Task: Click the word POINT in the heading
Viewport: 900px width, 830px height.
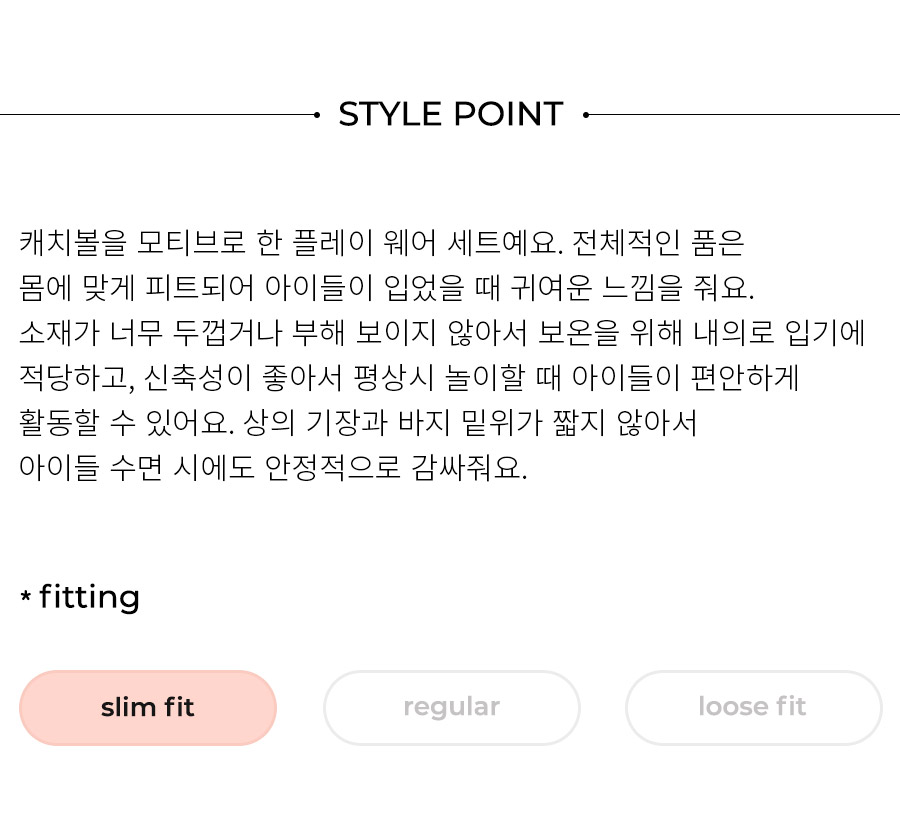Action: [x=509, y=114]
